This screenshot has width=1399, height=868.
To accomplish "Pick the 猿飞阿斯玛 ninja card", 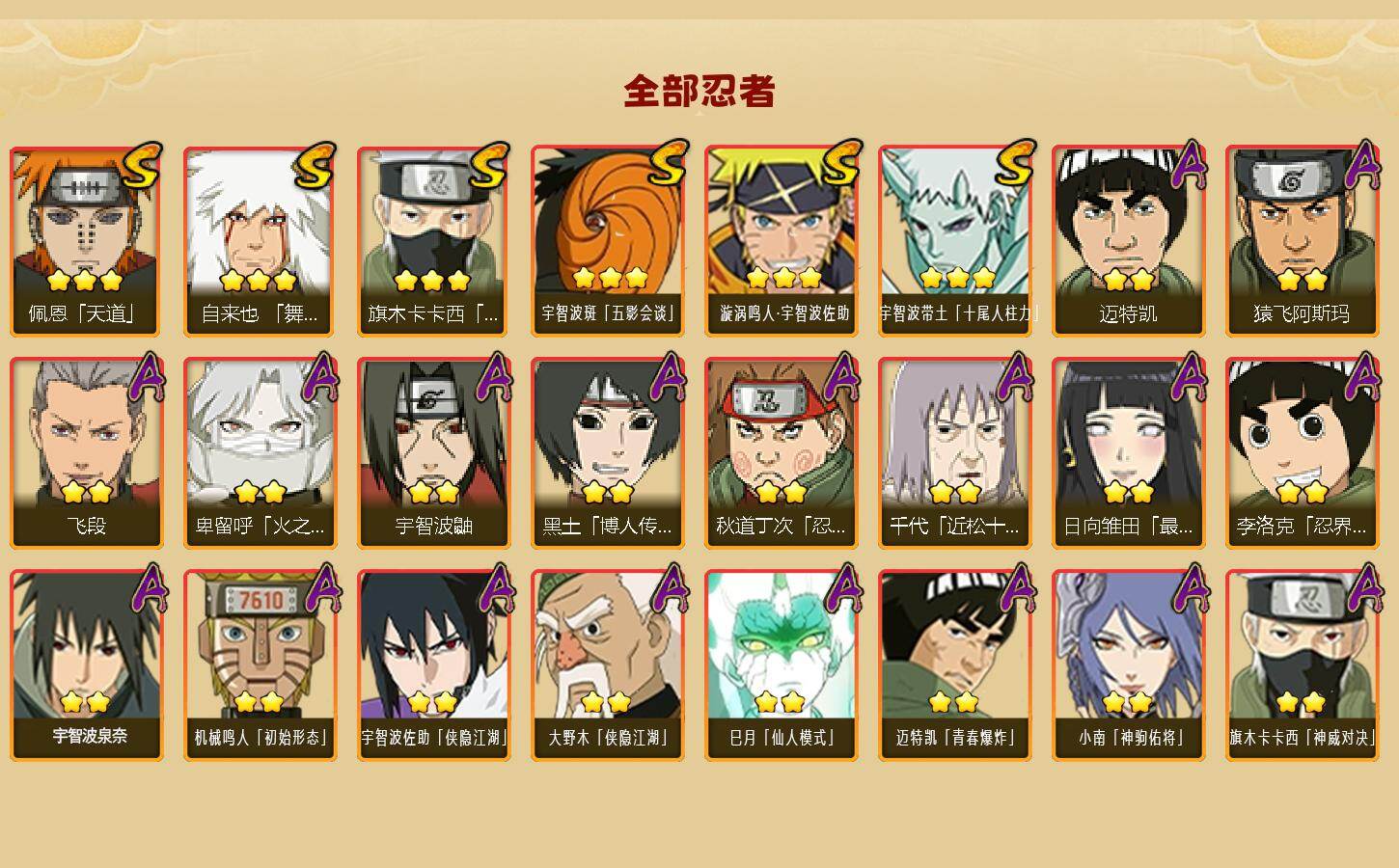I will [x=1303, y=241].
